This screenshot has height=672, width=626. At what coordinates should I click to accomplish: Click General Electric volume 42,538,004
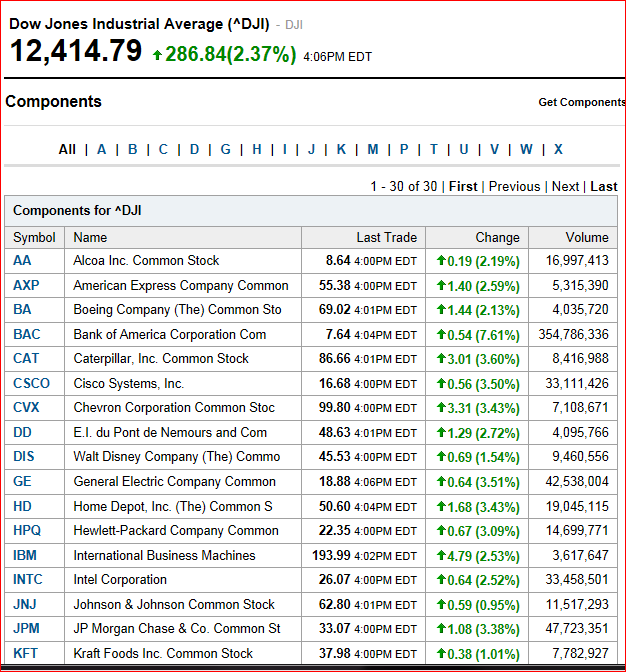[x=577, y=481]
